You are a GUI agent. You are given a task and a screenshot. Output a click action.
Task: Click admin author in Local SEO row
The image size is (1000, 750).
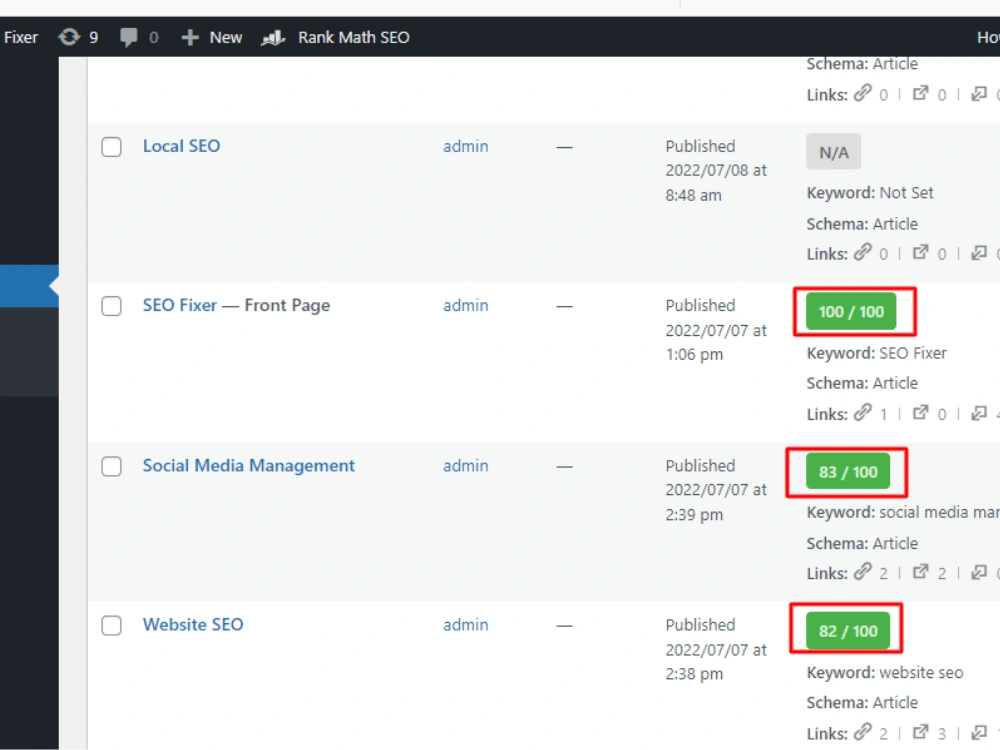pos(466,146)
